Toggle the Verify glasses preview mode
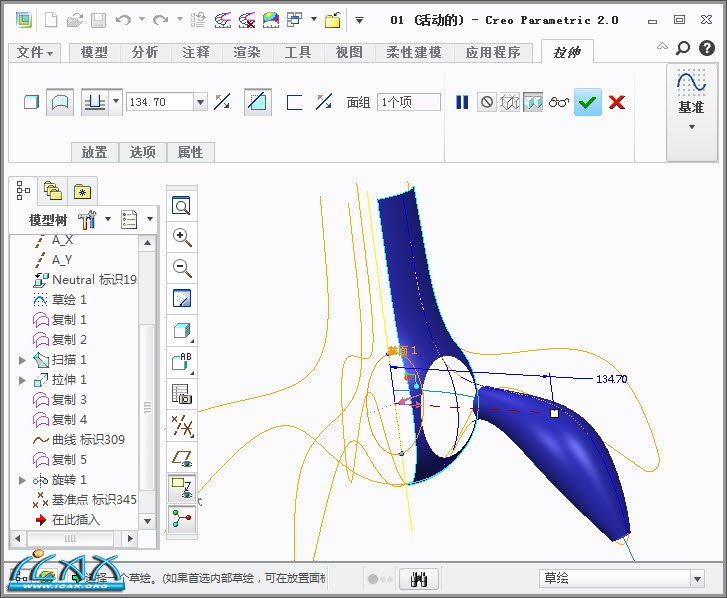Image resolution: width=727 pixels, height=598 pixels. click(559, 102)
